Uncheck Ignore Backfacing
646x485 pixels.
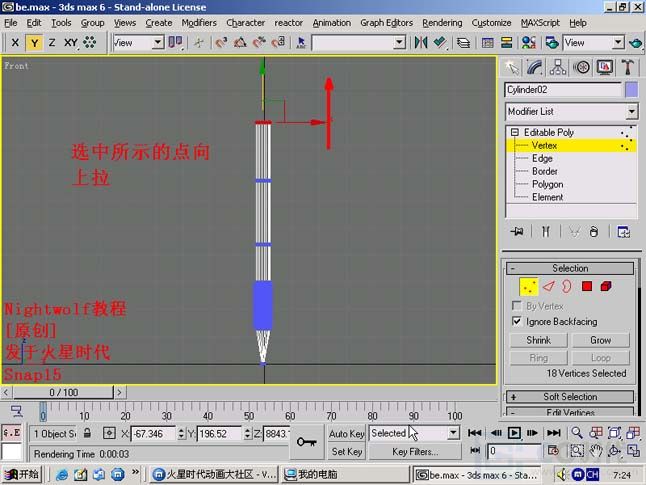pyautogui.click(x=516, y=321)
